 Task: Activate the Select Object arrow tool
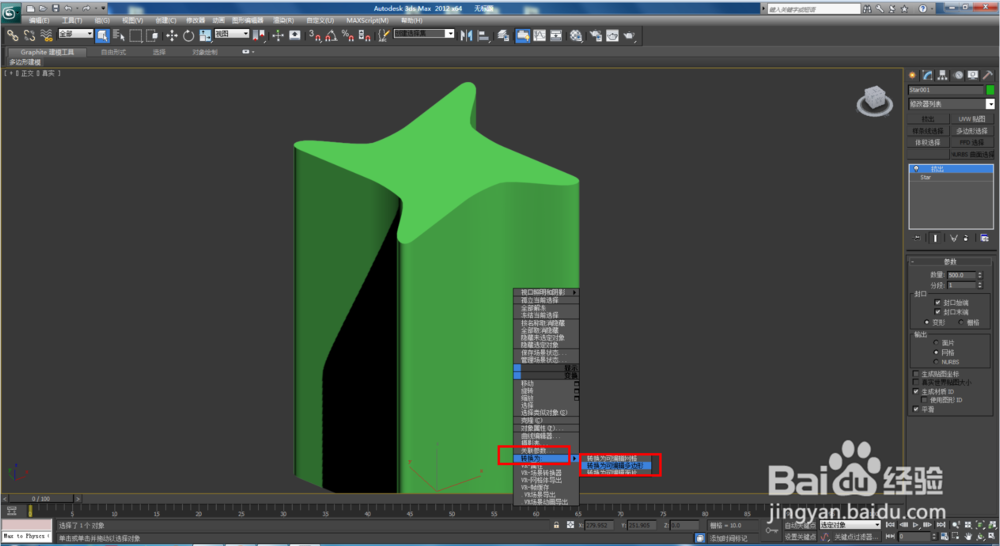pos(103,36)
